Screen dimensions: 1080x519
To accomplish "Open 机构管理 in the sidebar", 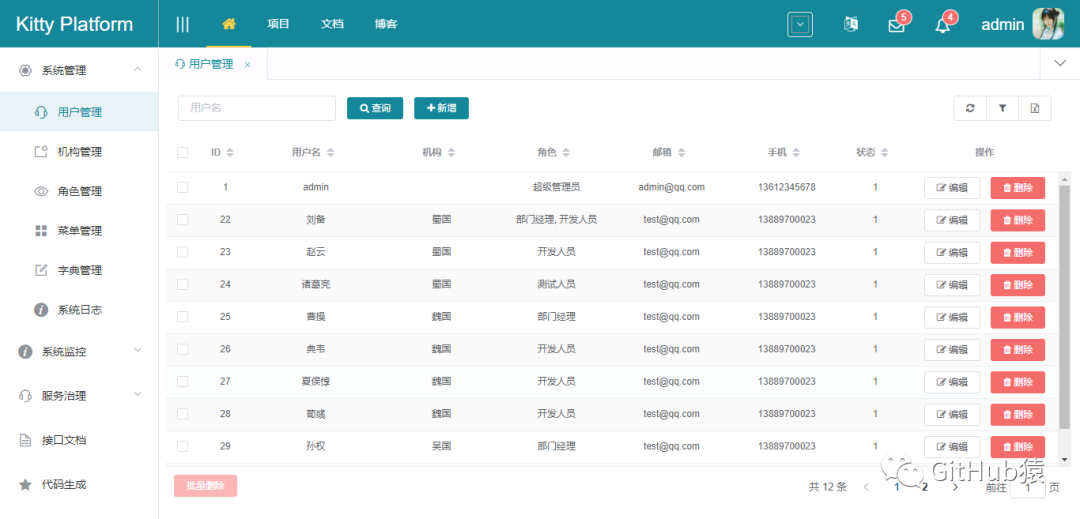I will click(x=79, y=151).
